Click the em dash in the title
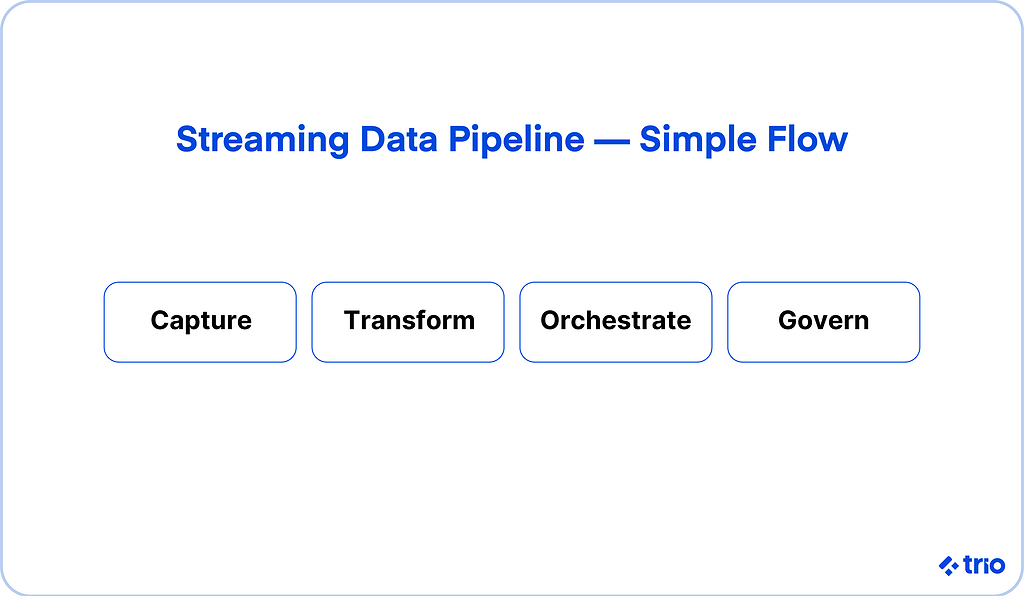 coord(612,139)
